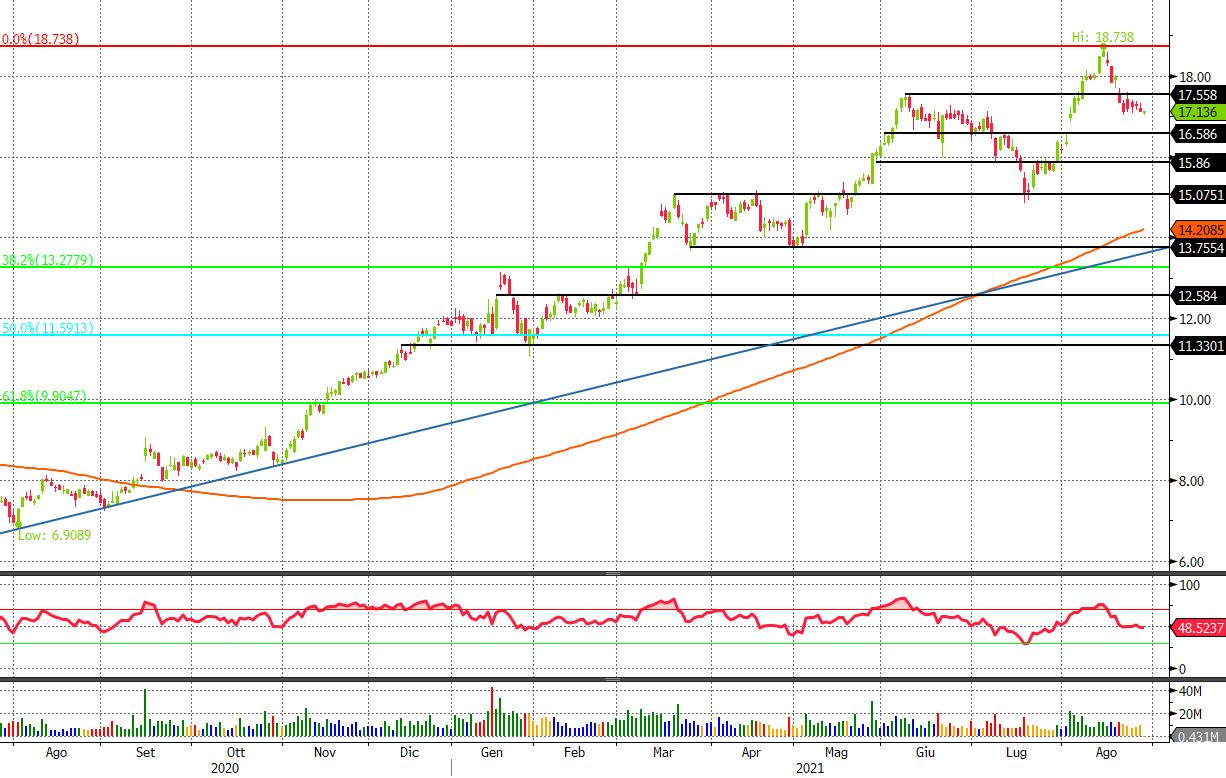Click the 2020 year label
The width and height of the screenshot is (1226, 778).
click(225, 768)
